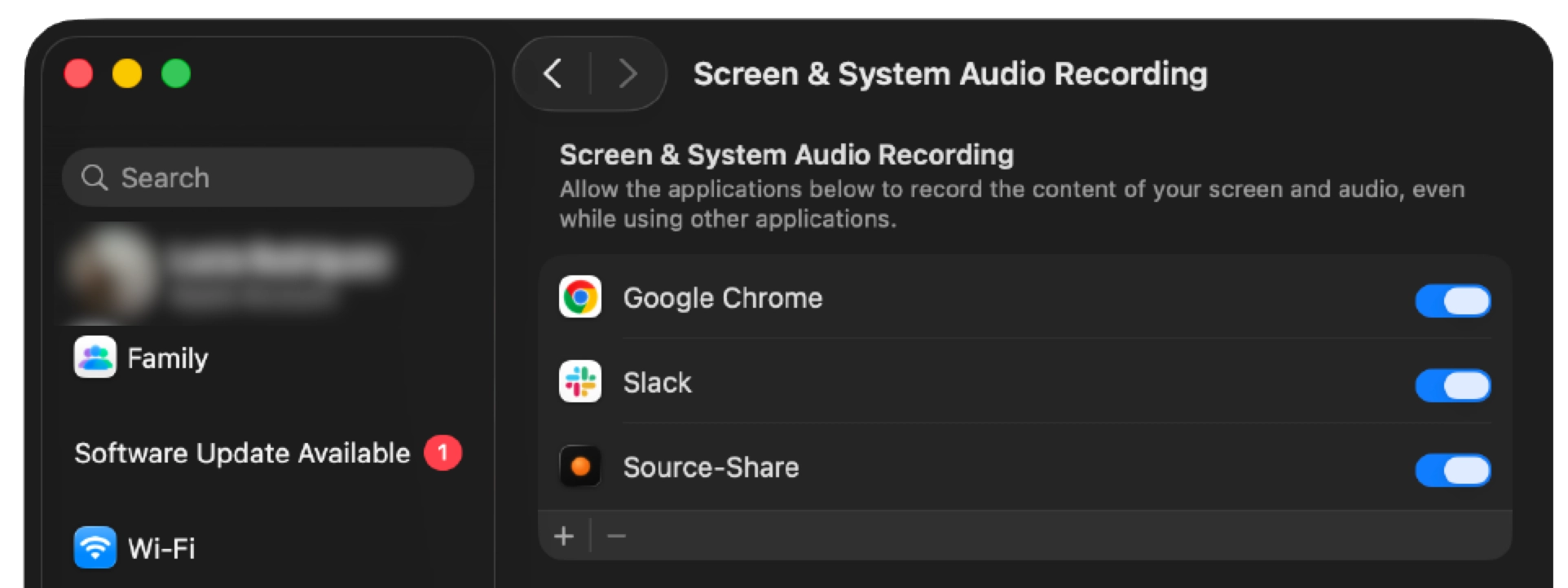Add an application with plus button
This screenshot has height=588, width=1568.
click(x=564, y=536)
